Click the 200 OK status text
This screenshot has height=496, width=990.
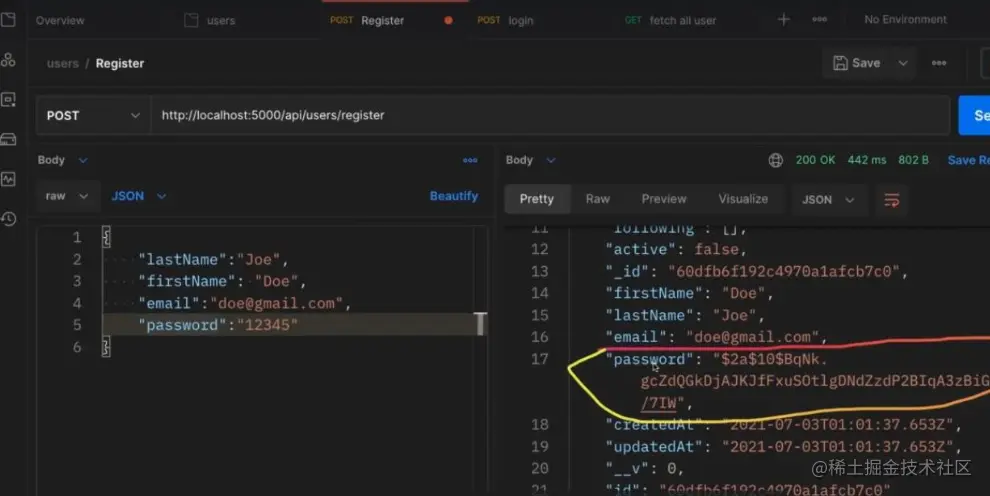(x=815, y=160)
